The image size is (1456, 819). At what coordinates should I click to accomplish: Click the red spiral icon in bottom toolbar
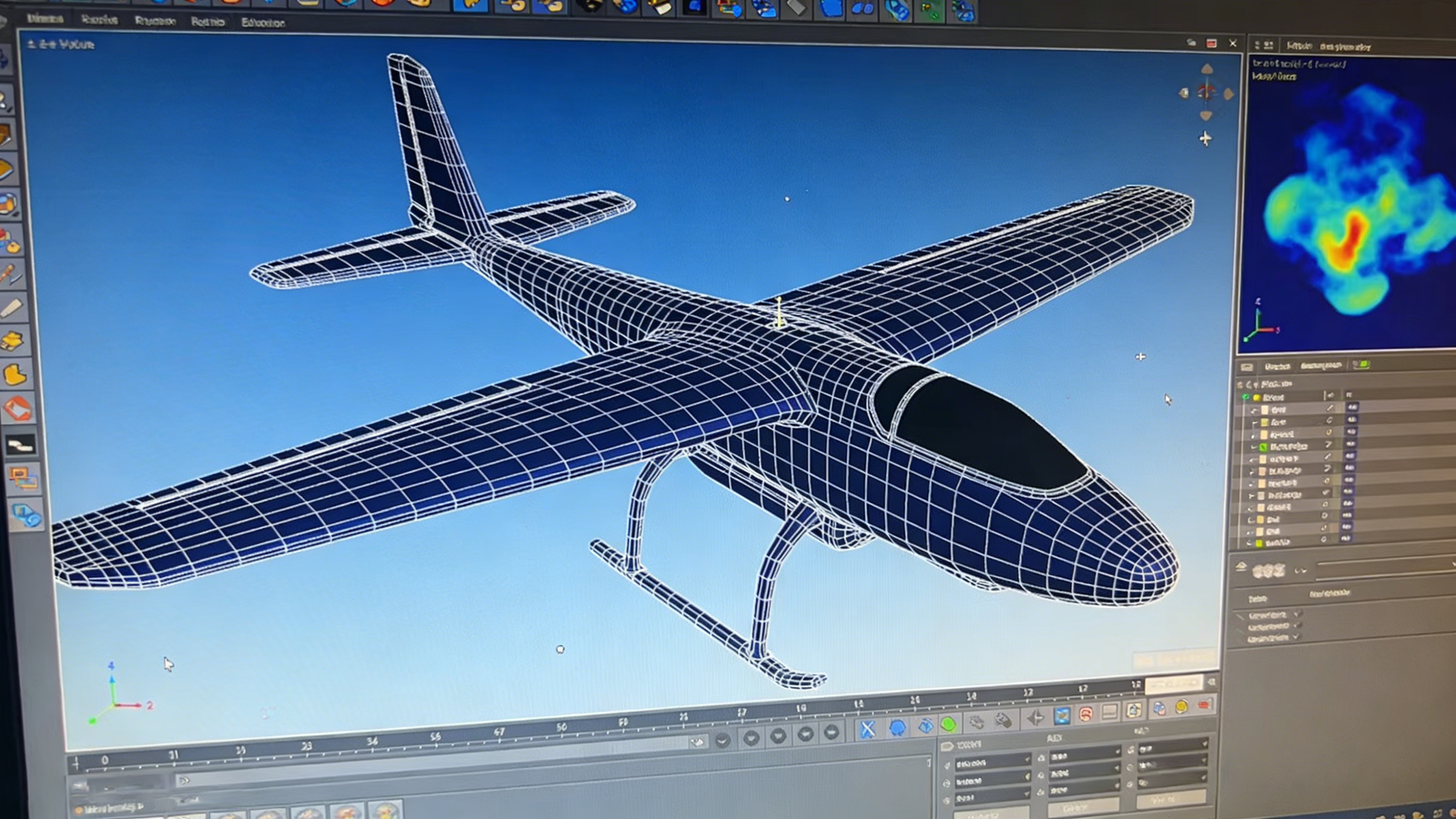coord(1086,715)
